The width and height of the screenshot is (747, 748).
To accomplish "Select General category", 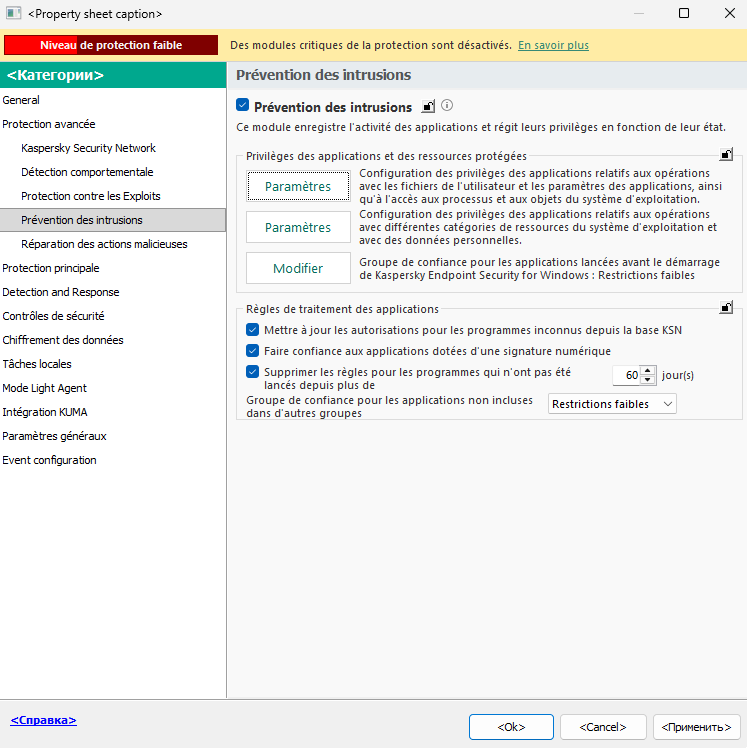I will click(x=113, y=100).
